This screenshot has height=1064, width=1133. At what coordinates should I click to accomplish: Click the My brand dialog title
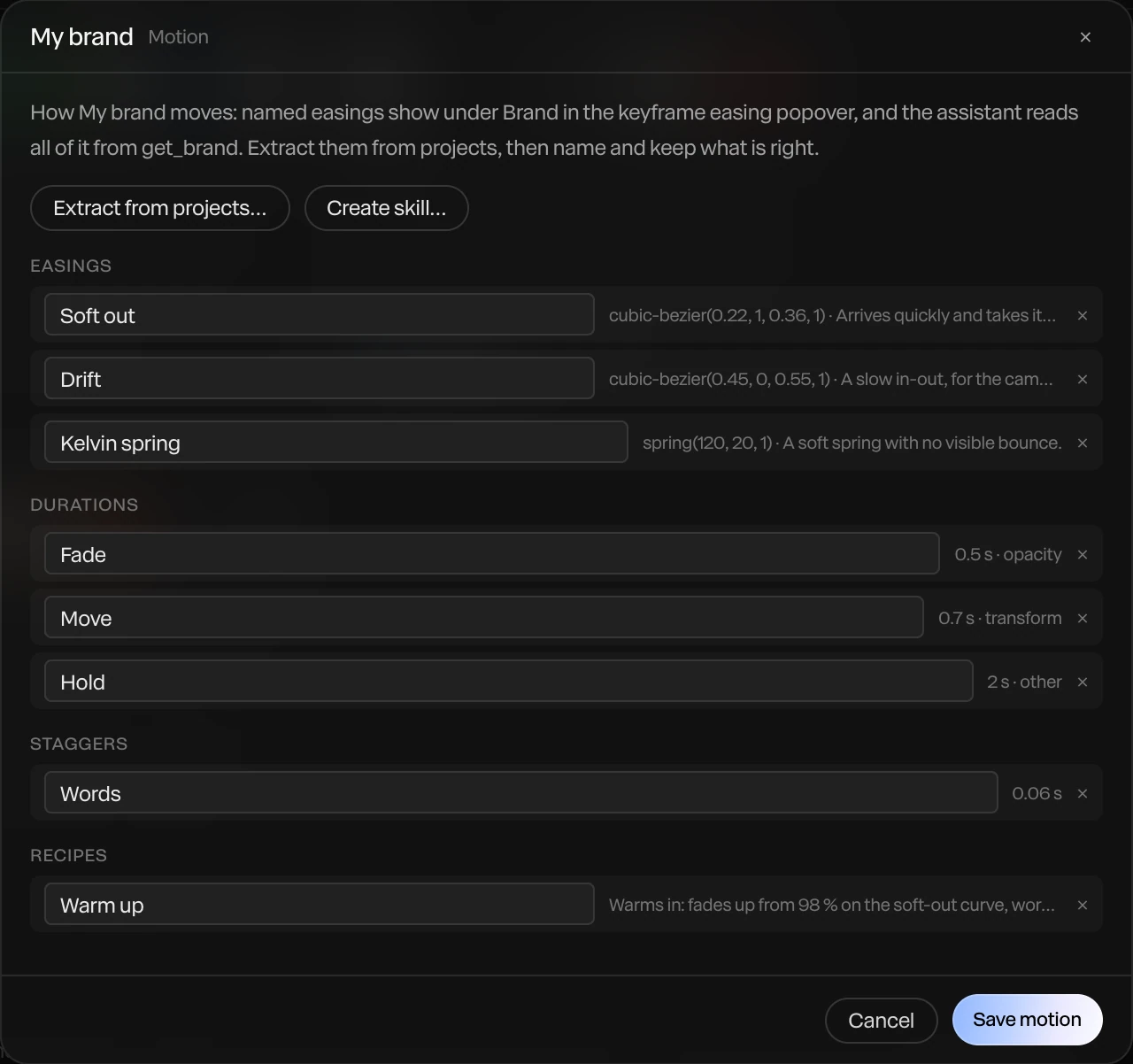tap(81, 36)
